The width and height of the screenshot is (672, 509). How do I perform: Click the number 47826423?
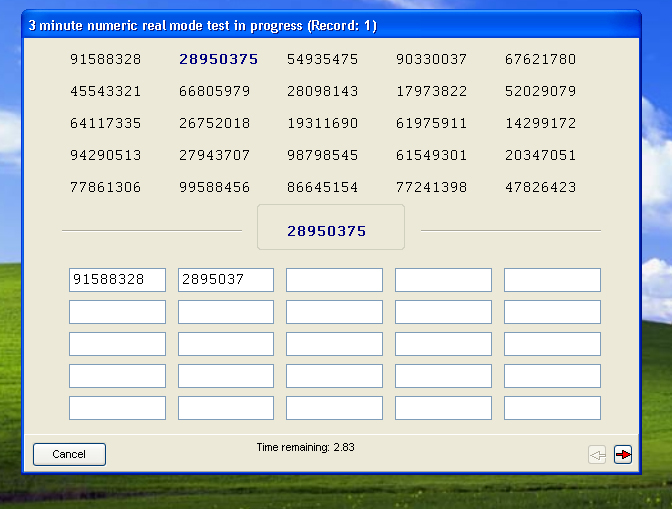point(540,187)
